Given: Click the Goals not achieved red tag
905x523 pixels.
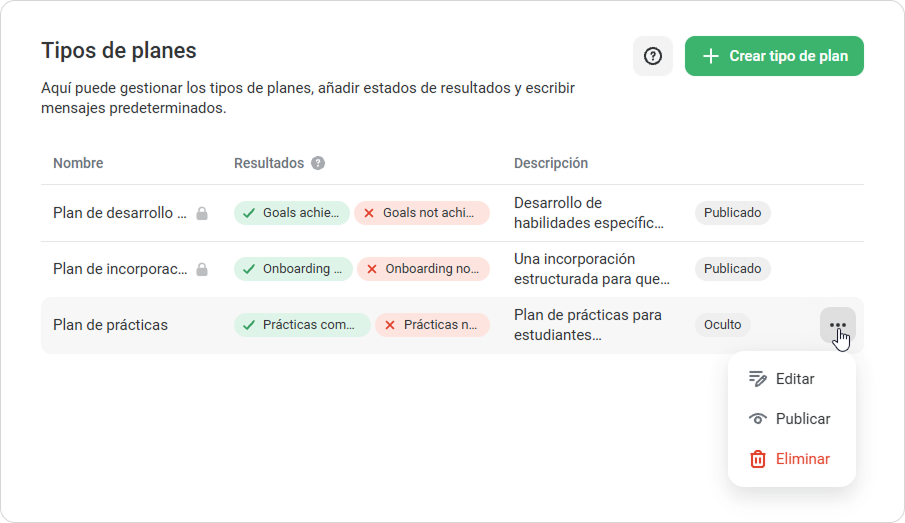Looking at the screenshot, I should [x=422, y=213].
